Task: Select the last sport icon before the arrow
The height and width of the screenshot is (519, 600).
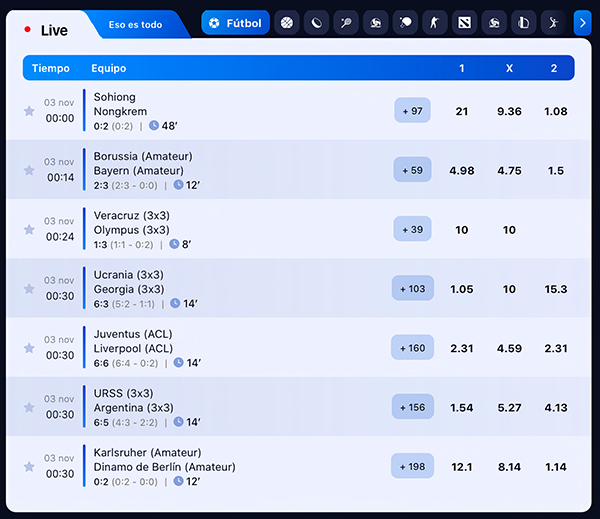Action: 552,23
